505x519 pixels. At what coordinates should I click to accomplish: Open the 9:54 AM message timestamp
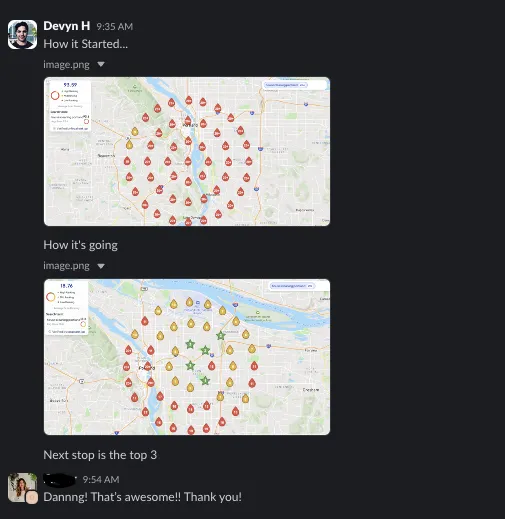(x=101, y=480)
